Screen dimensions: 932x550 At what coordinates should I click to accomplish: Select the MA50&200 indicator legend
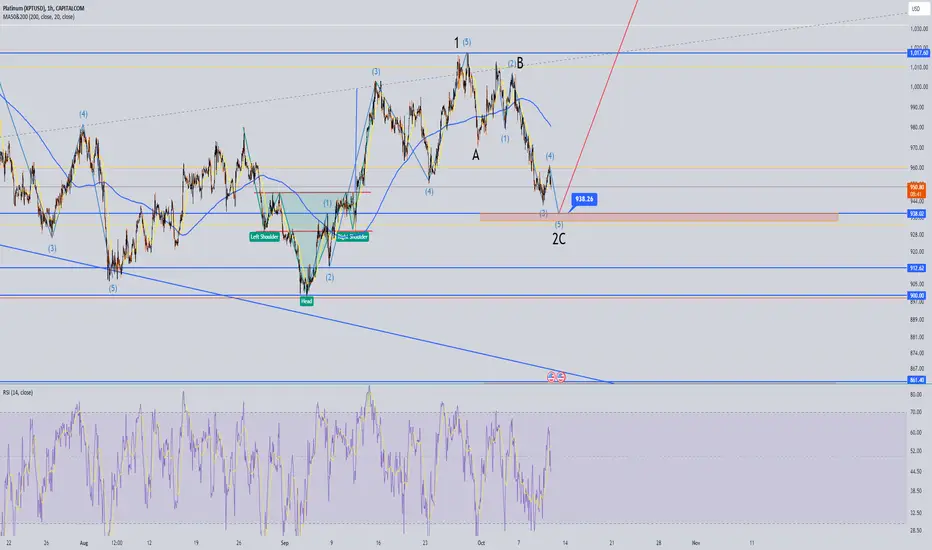coord(39,17)
